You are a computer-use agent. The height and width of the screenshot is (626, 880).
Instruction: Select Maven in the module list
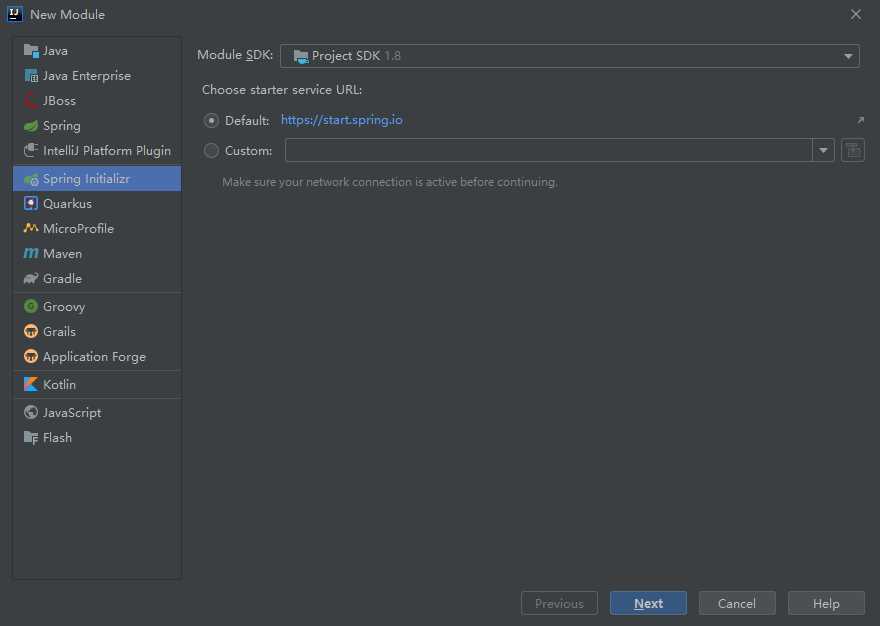(97, 254)
